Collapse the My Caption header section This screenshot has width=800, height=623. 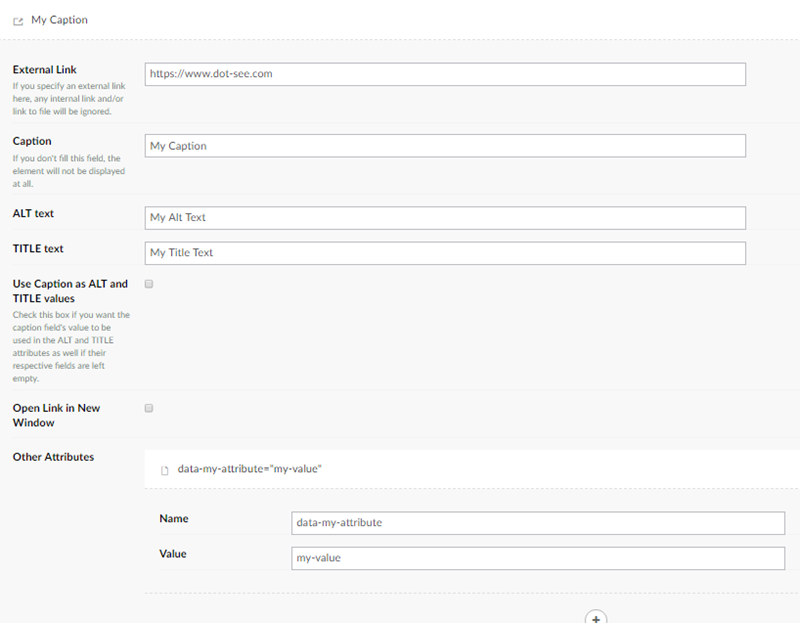coord(59,20)
